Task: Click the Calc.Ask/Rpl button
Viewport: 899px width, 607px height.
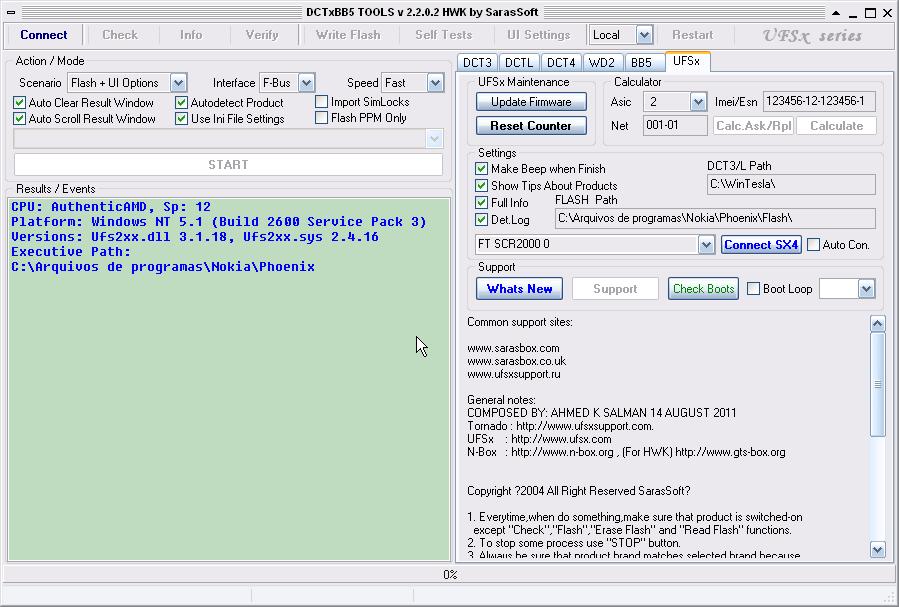Action: pyautogui.click(x=753, y=126)
